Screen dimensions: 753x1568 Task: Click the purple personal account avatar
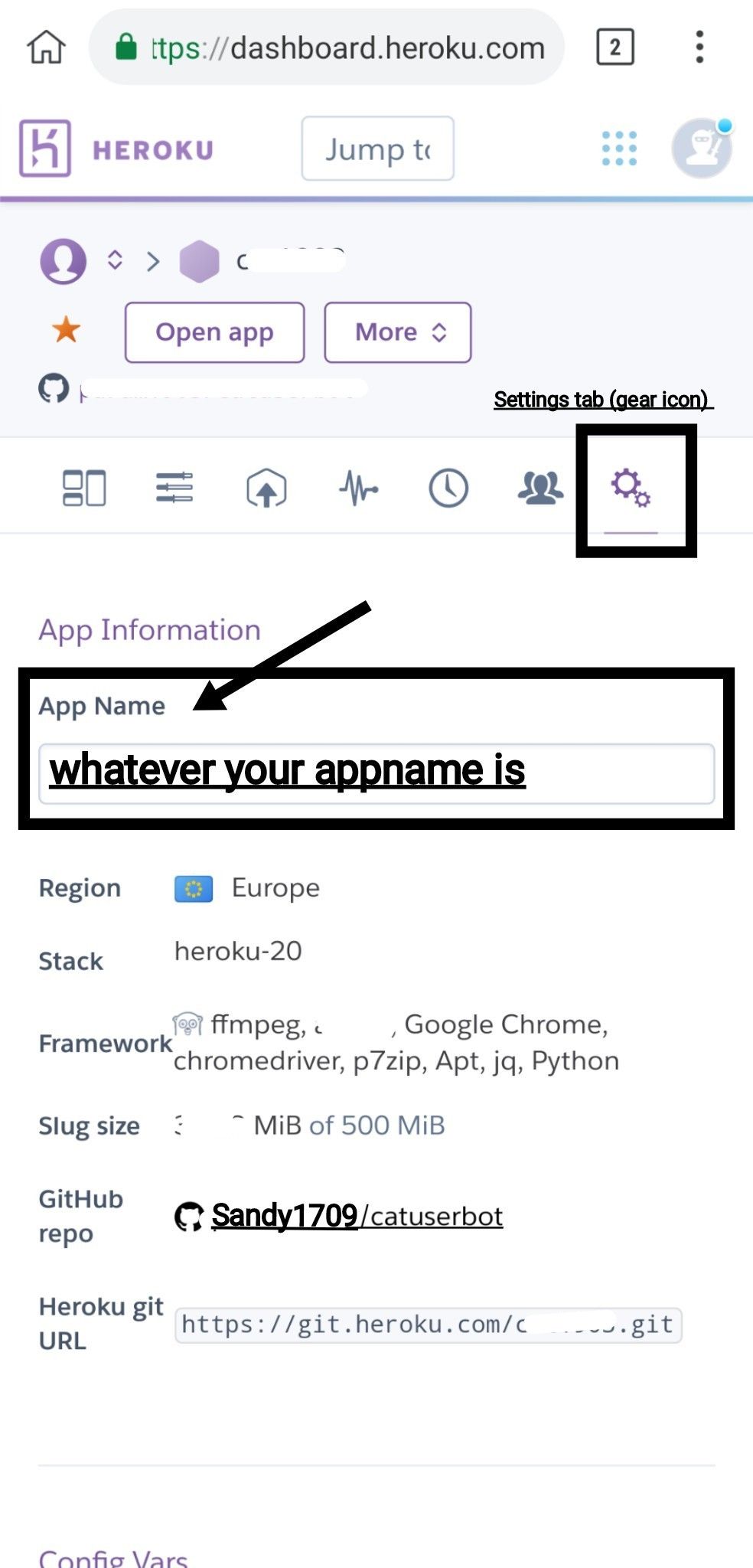63,261
